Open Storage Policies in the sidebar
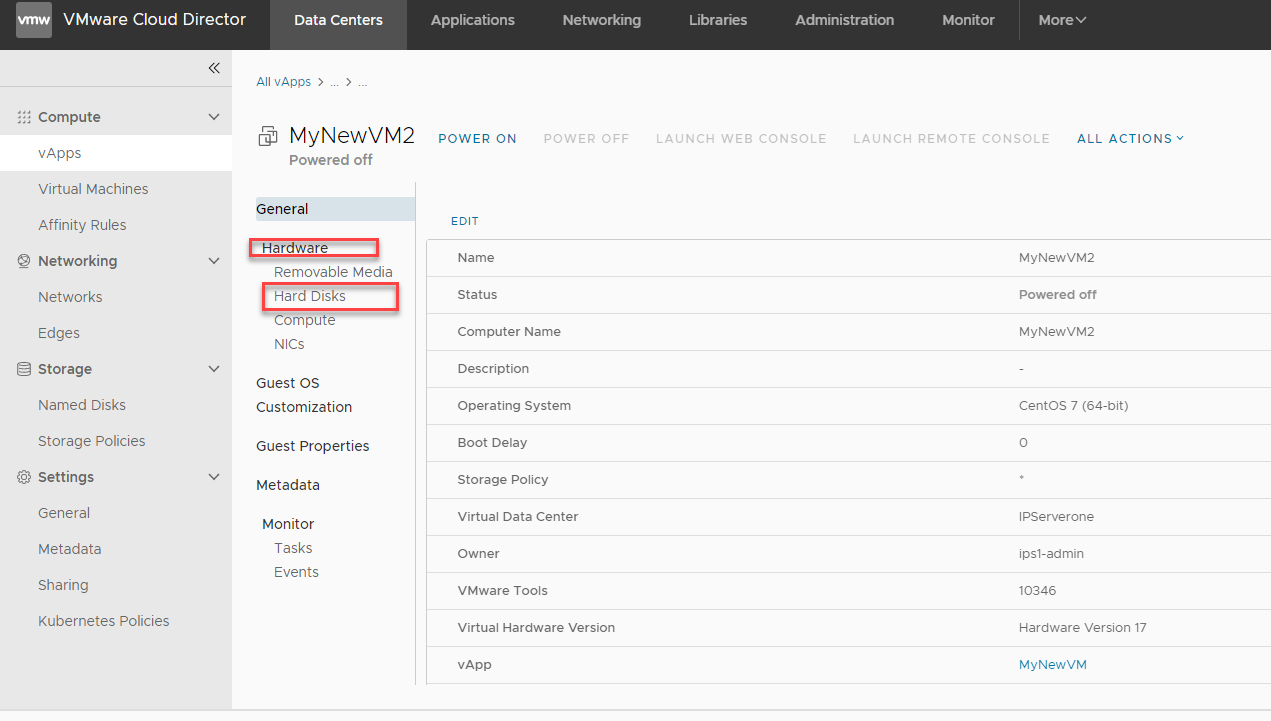The image size is (1271, 721). 92,441
